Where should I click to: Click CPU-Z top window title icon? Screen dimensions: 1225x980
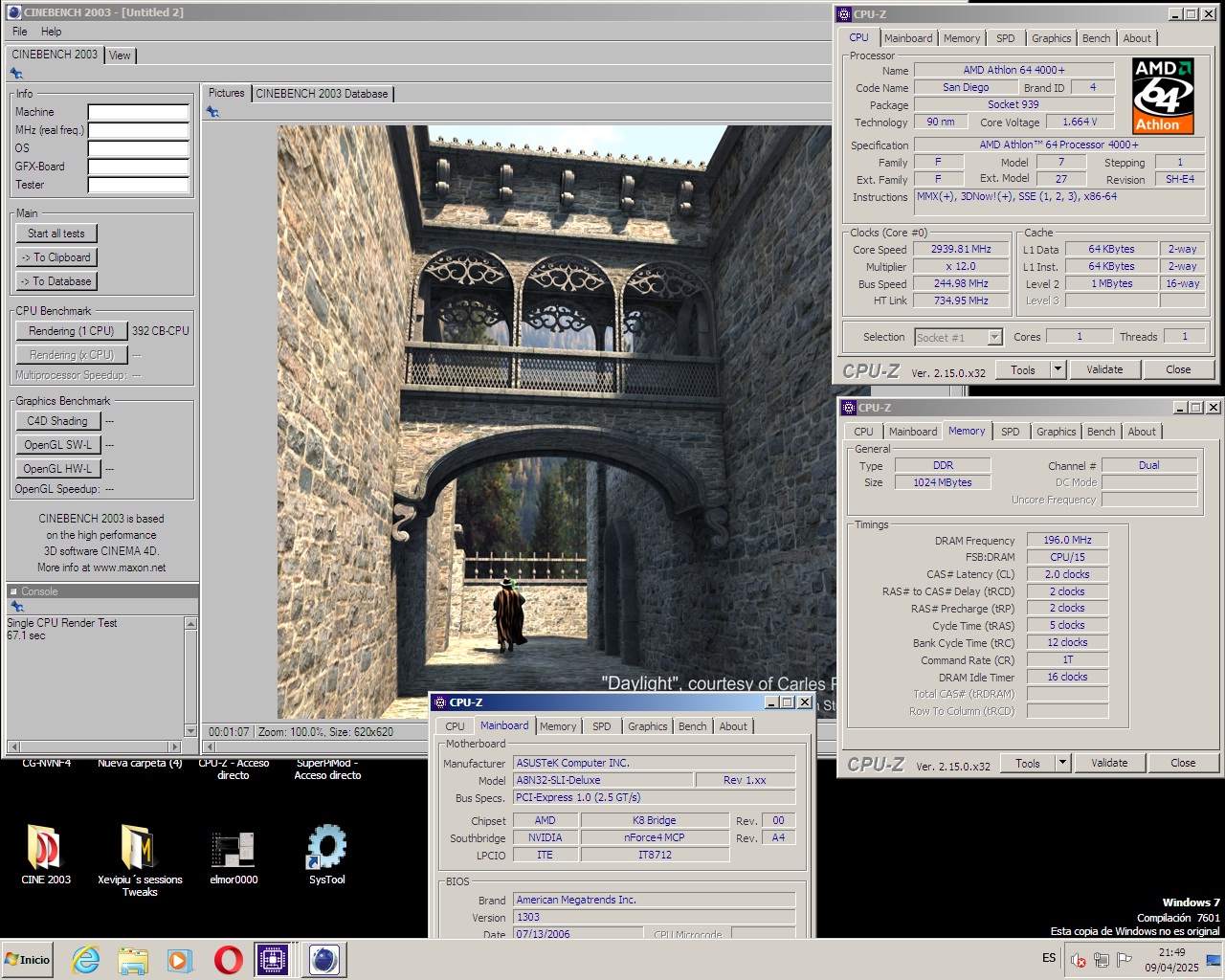[x=843, y=14]
